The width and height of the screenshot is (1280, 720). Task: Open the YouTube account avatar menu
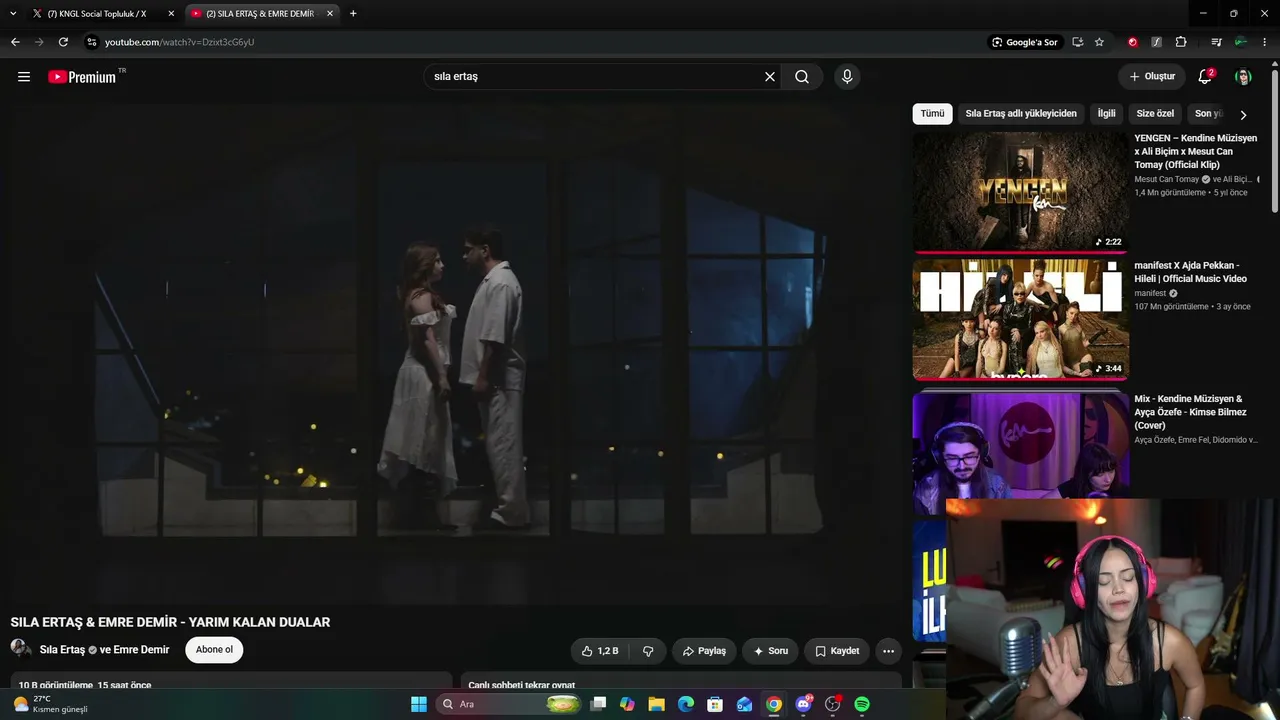1243,77
